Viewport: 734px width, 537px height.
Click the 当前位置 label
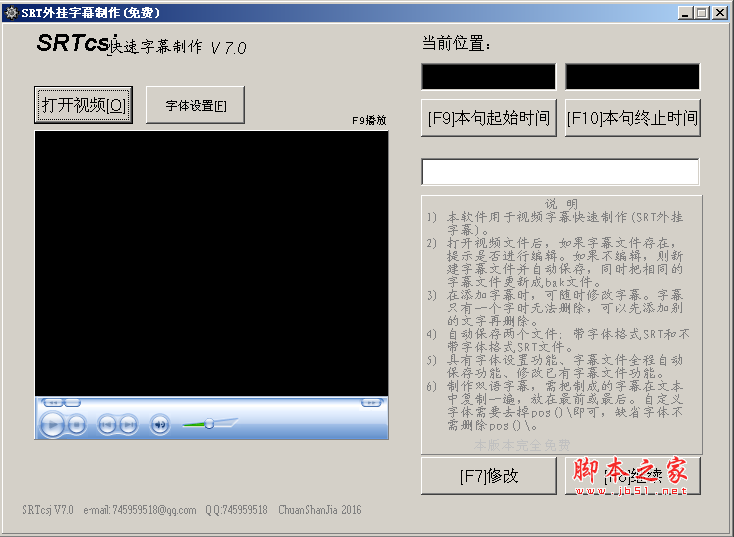click(x=456, y=44)
